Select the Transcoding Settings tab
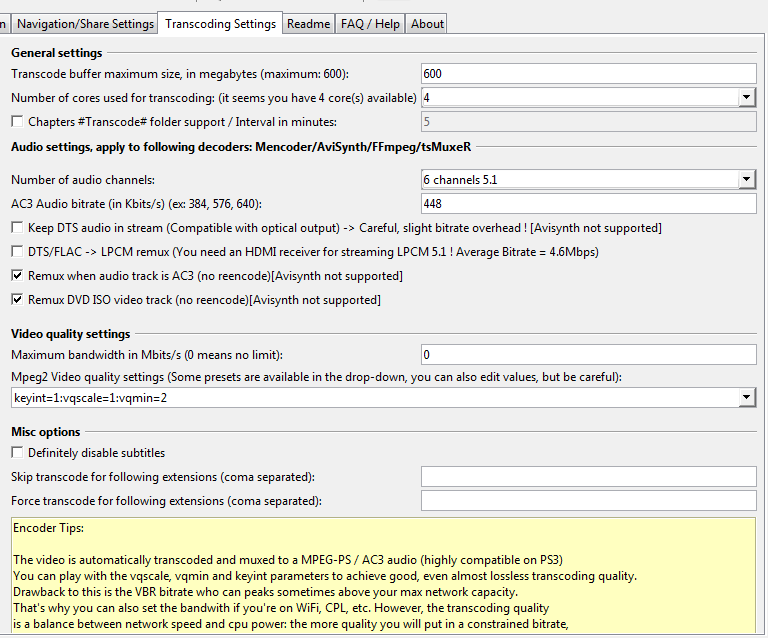This screenshot has height=638, width=768. (x=220, y=24)
